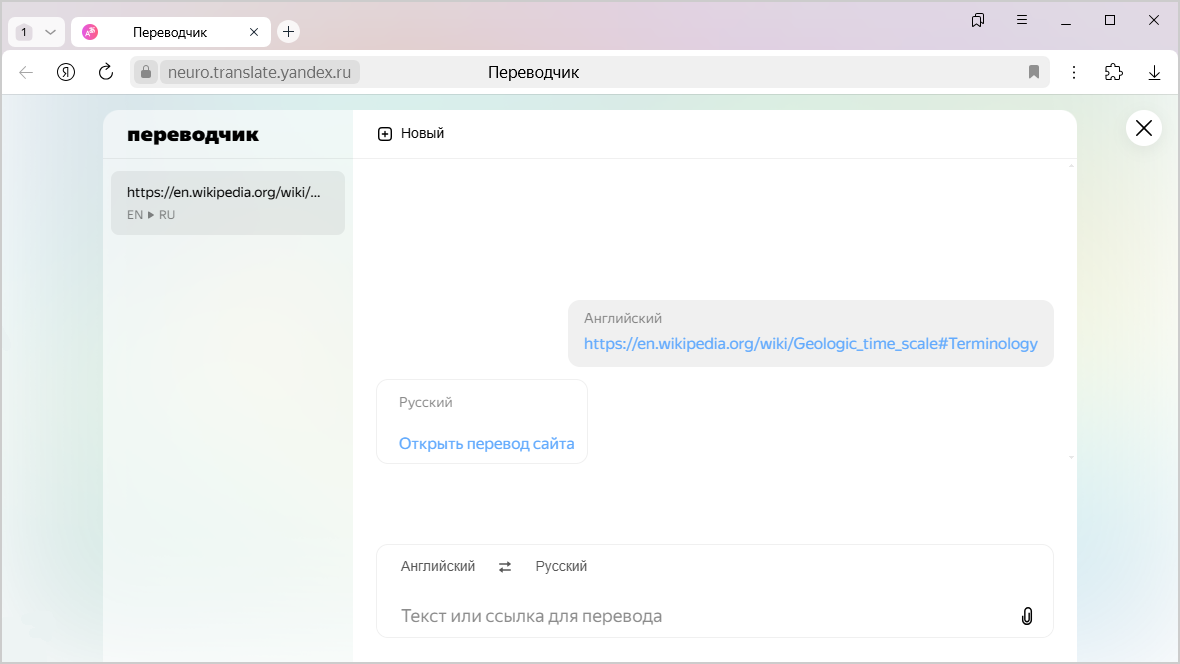Open a new browser tab

coord(288,32)
